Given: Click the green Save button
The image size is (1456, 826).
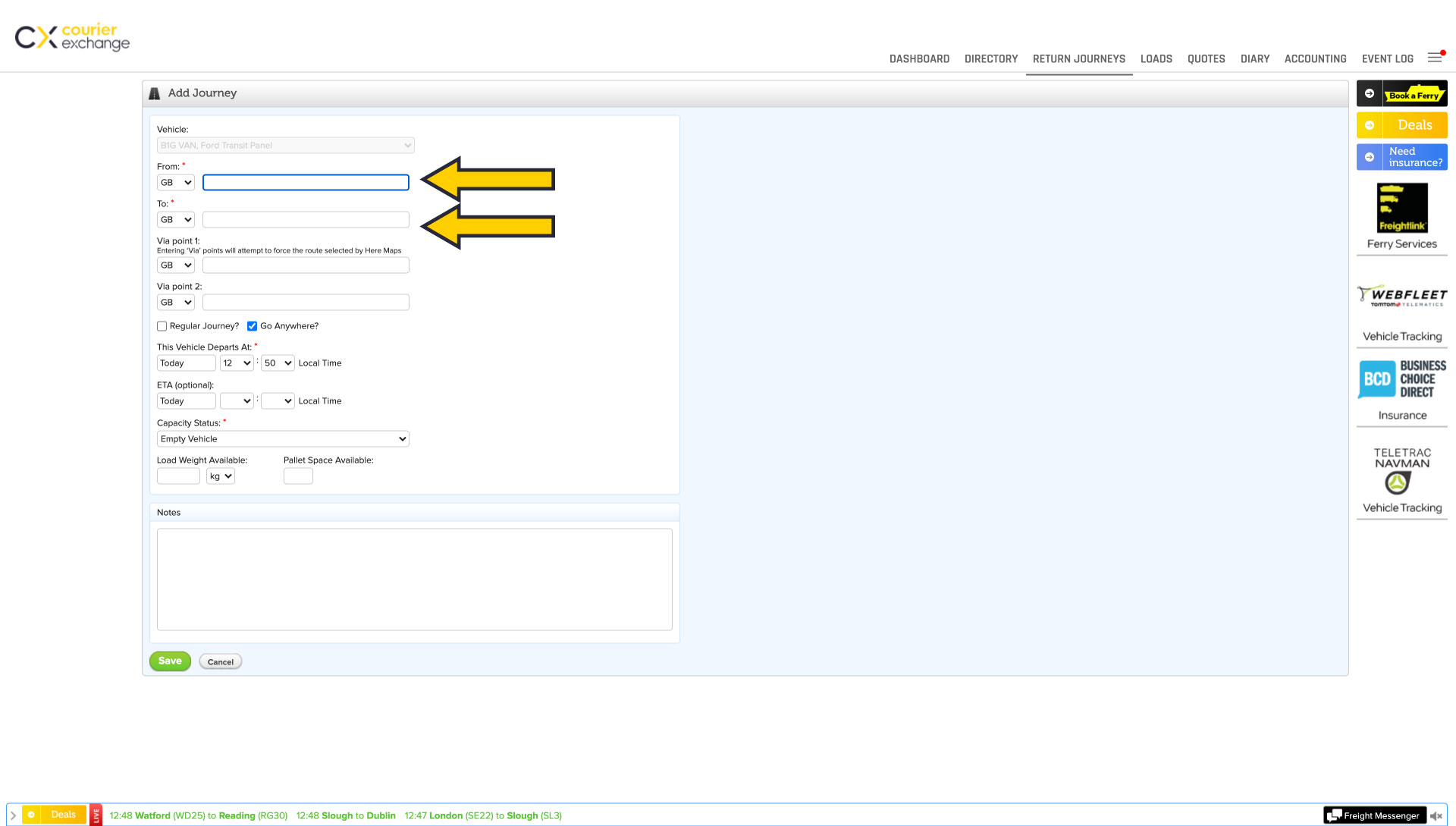Looking at the screenshot, I should [170, 661].
